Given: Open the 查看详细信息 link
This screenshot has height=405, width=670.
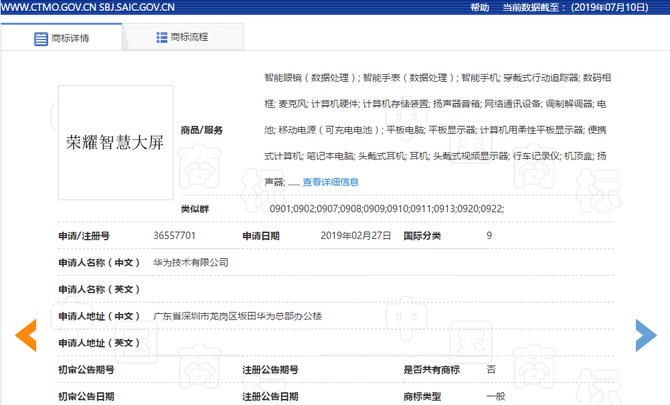Looking at the screenshot, I should (x=331, y=182).
